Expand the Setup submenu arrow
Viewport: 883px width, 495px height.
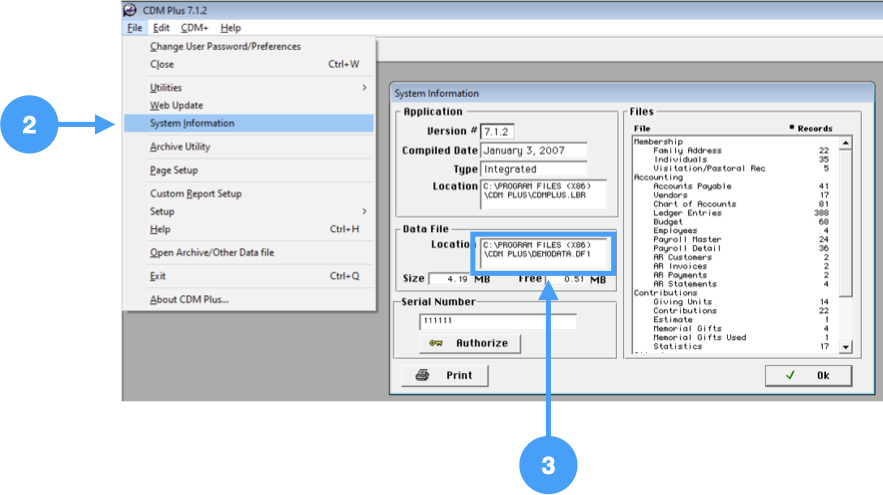click(x=364, y=212)
